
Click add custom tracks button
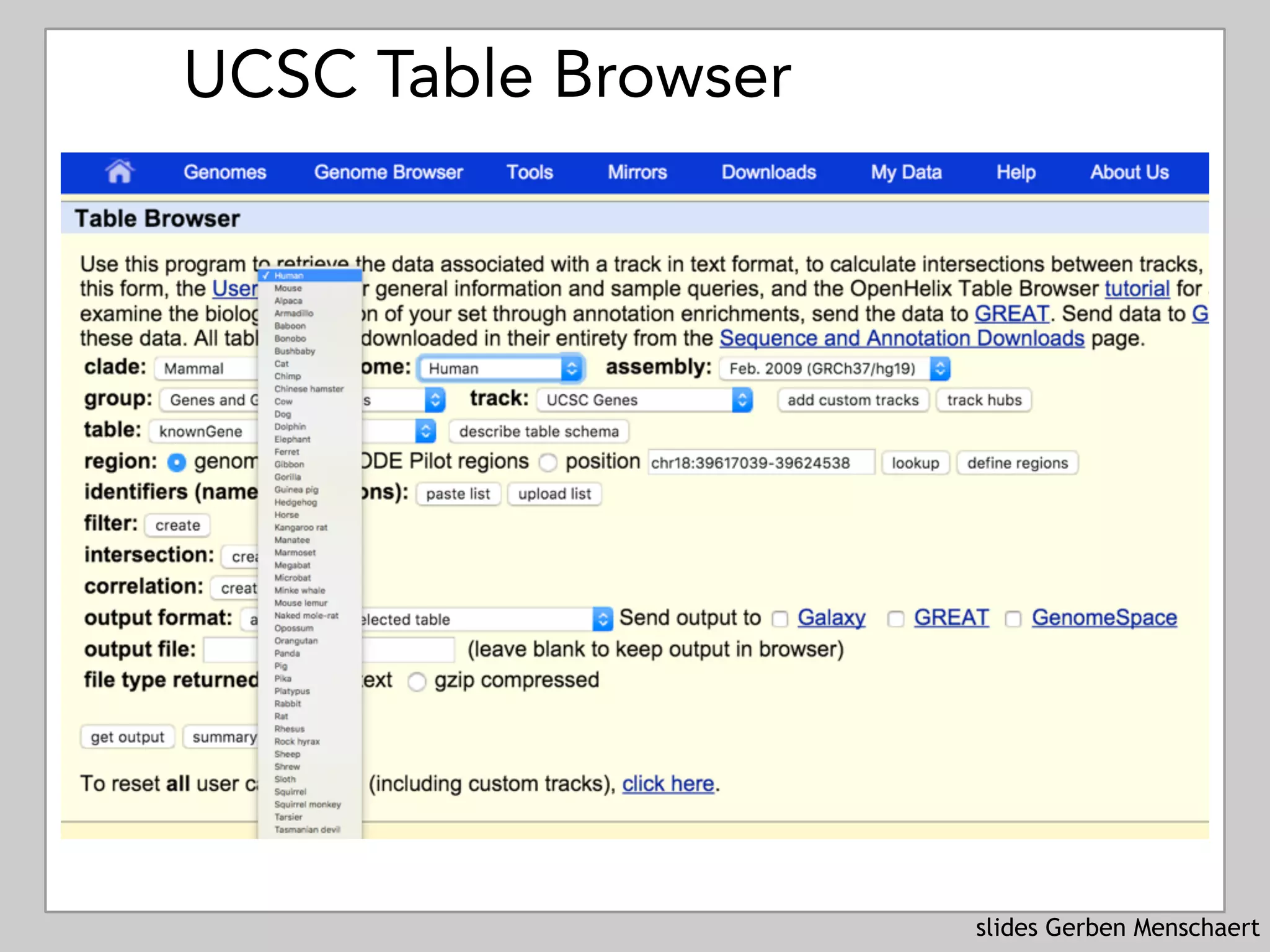click(853, 400)
